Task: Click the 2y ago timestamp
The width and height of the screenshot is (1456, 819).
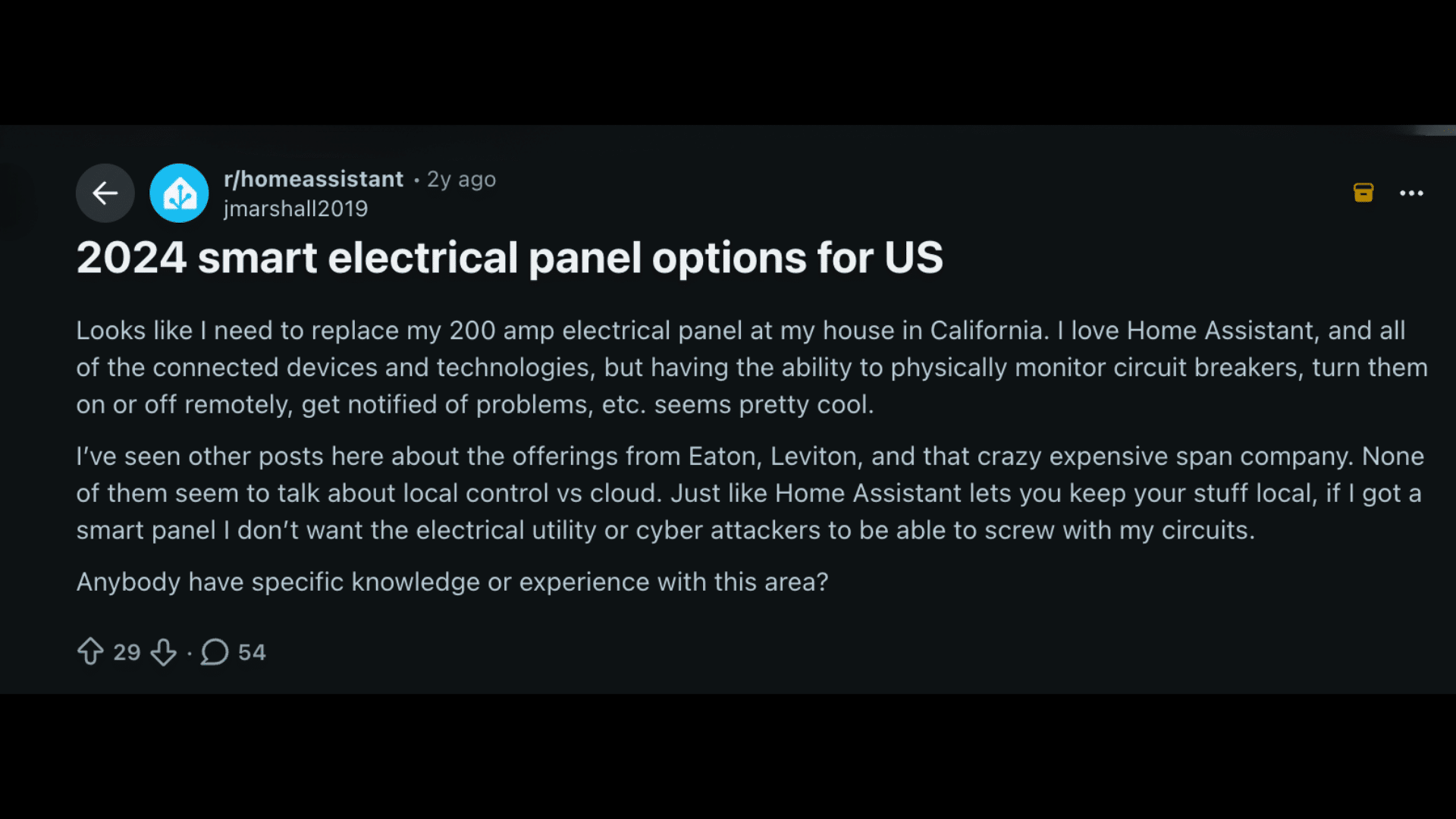Action: pos(460,179)
